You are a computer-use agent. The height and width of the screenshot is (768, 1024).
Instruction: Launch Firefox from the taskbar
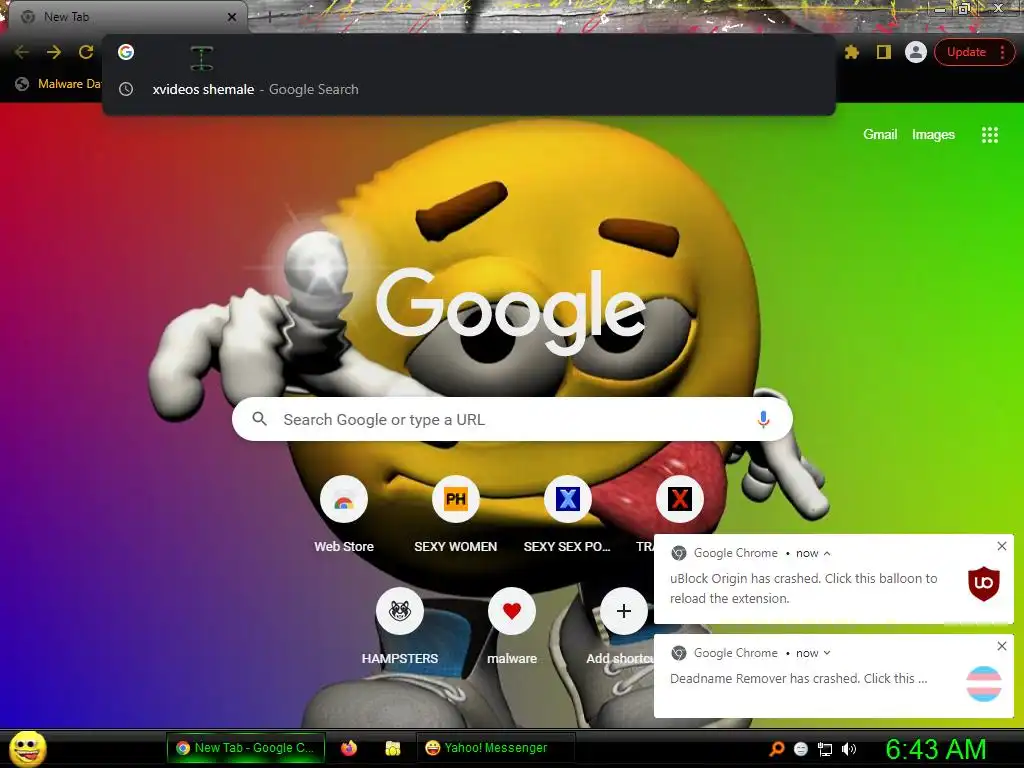click(x=349, y=748)
